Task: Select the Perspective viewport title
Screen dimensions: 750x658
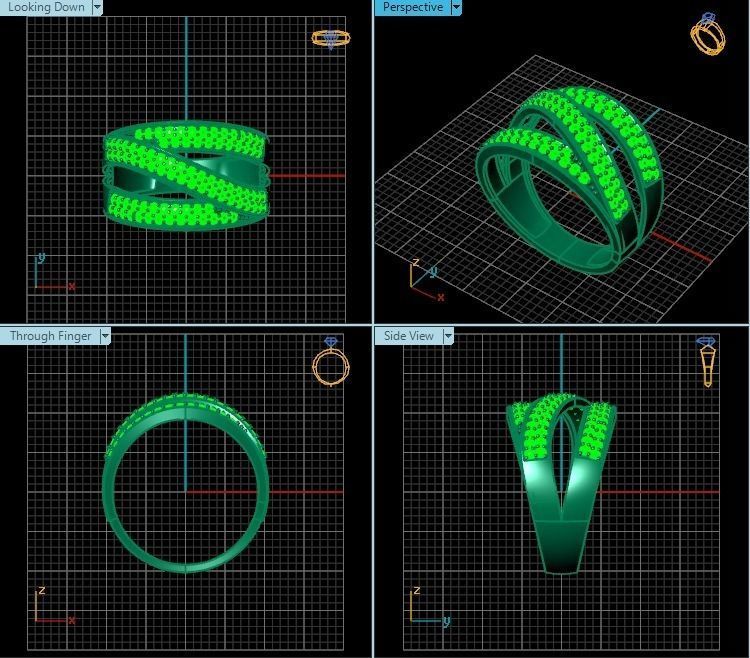Action: (413, 7)
